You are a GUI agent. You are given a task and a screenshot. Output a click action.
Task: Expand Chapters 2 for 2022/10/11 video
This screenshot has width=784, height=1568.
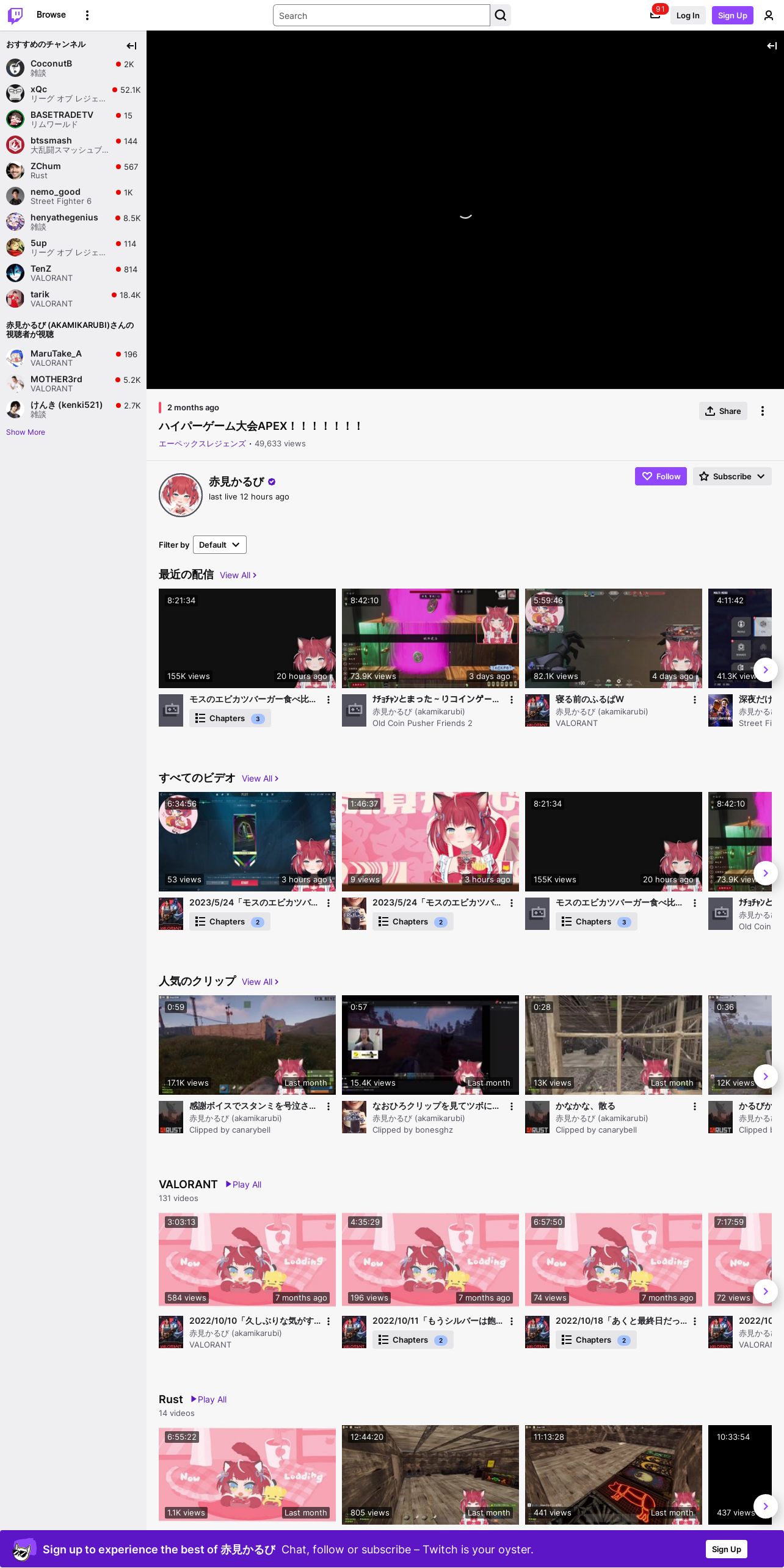pyautogui.click(x=413, y=1340)
